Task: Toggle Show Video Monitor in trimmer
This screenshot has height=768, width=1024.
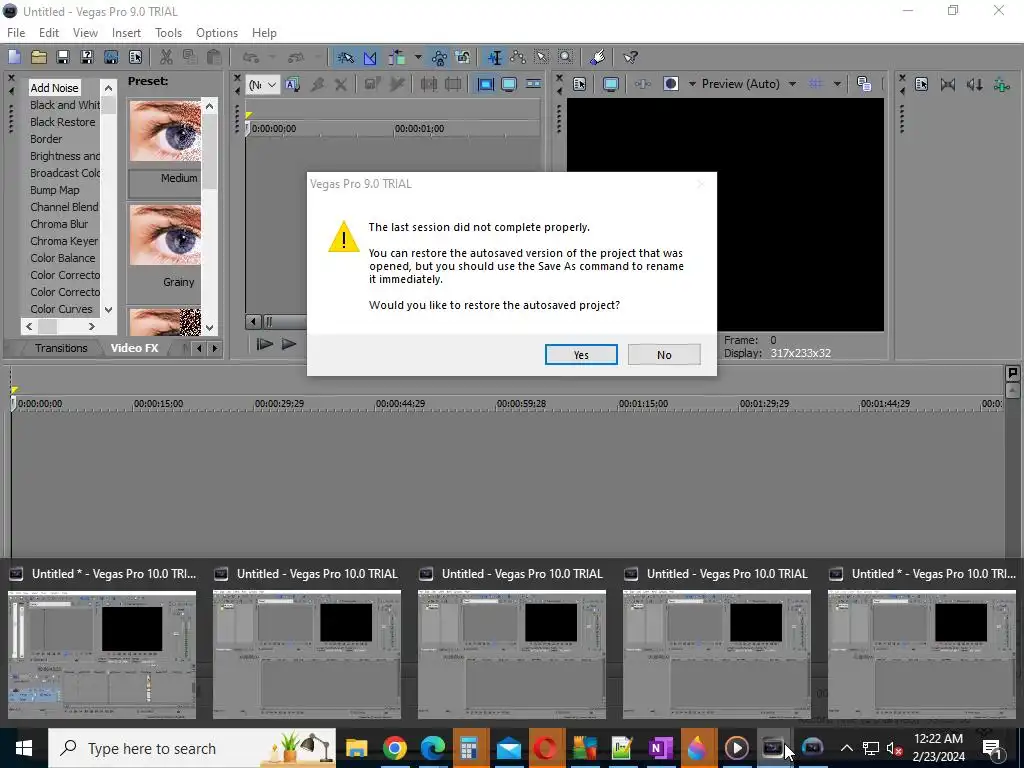Action: coord(485,84)
